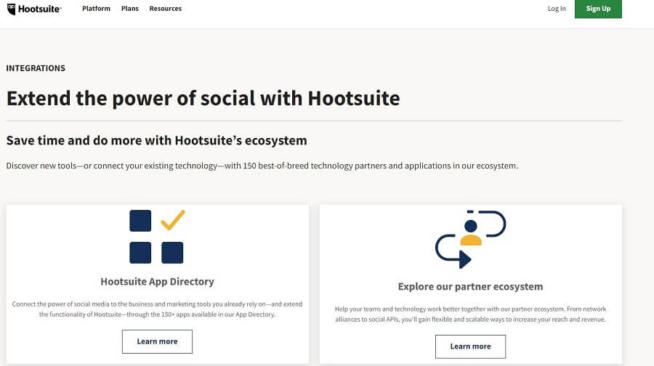Click the Discover new tools paragraph

coord(262,166)
